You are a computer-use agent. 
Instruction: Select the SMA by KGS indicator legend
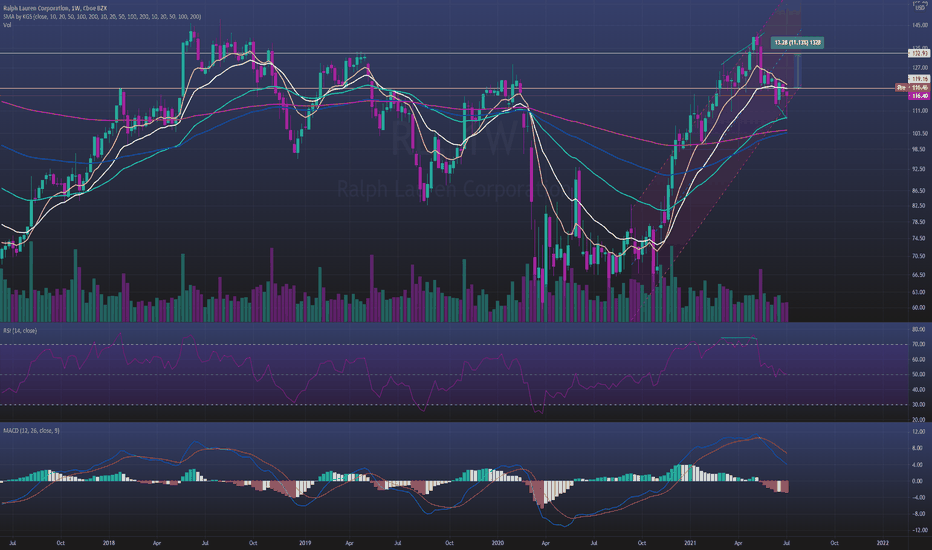[102, 17]
